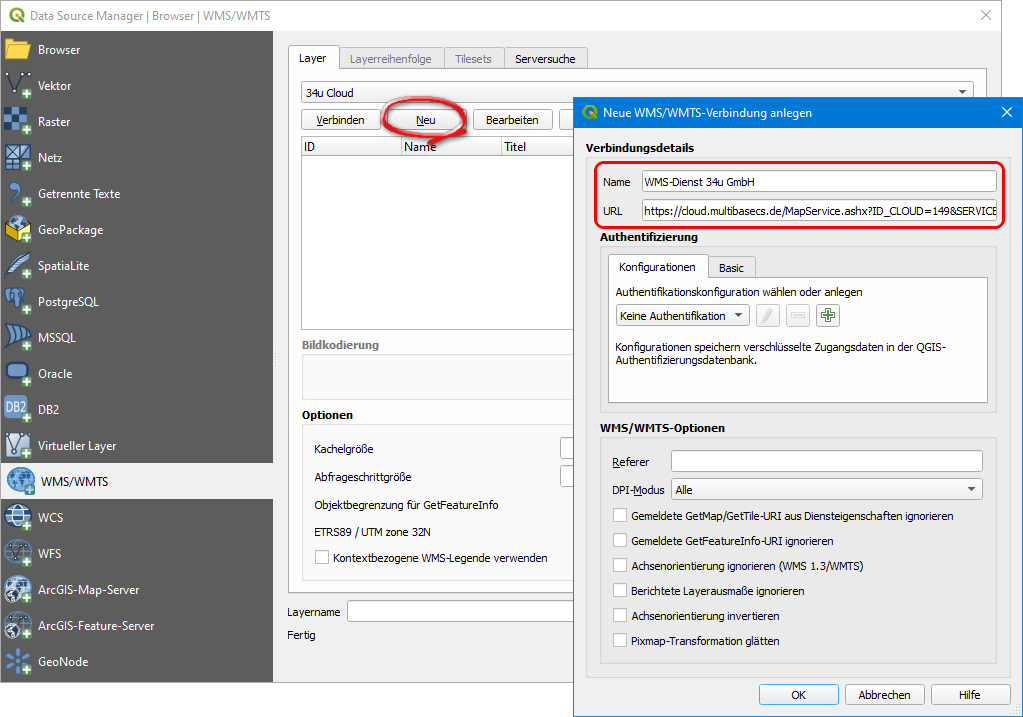
Task: Open the '34u Cloud' connection dropdown
Action: click(x=637, y=93)
